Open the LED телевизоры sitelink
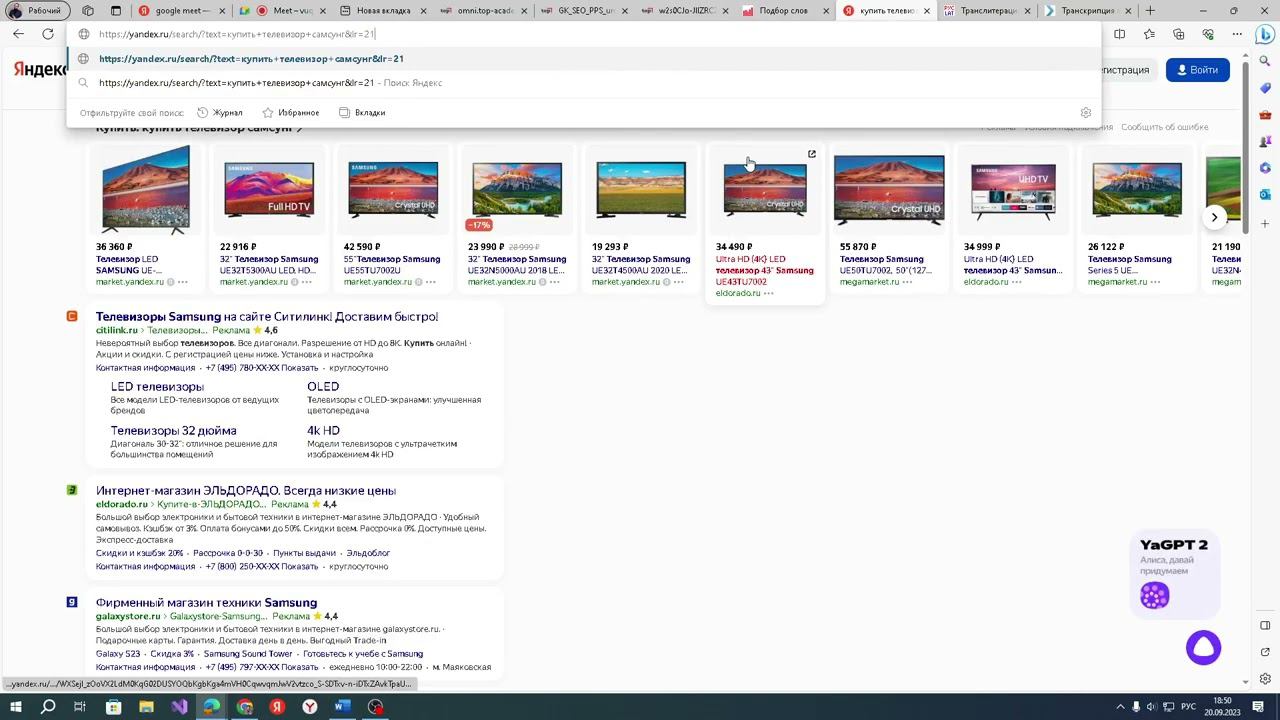Image resolution: width=1280 pixels, height=720 pixels. click(157, 387)
